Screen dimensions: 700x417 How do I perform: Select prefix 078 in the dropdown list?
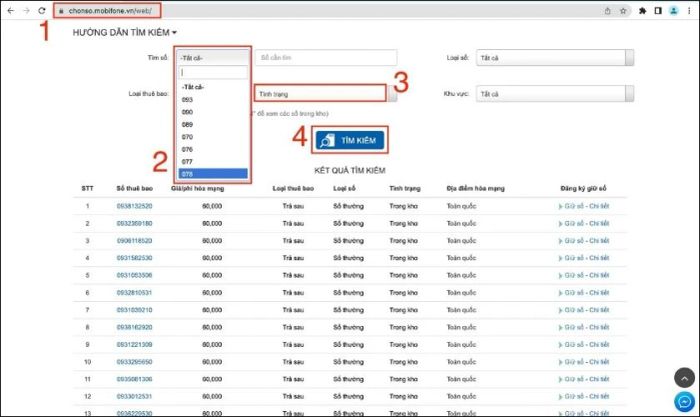point(213,174)
